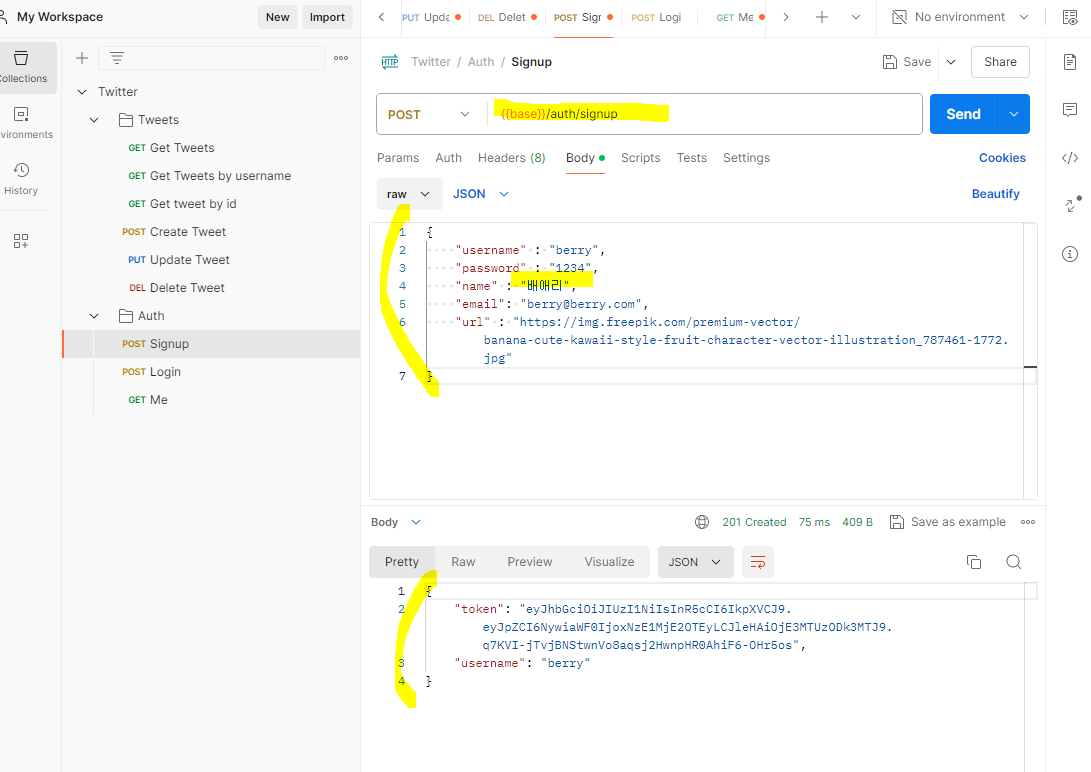This screenshot has width=1091, height=772.
Task: Open the environment quick look icon
Action: coord(1070,17)
